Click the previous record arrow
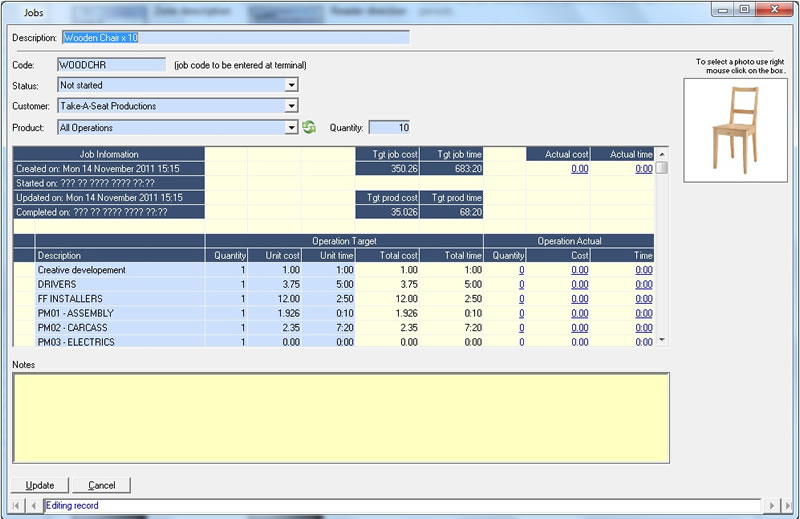The height and width of the screenshot is (519, 800). click(35, 506)
